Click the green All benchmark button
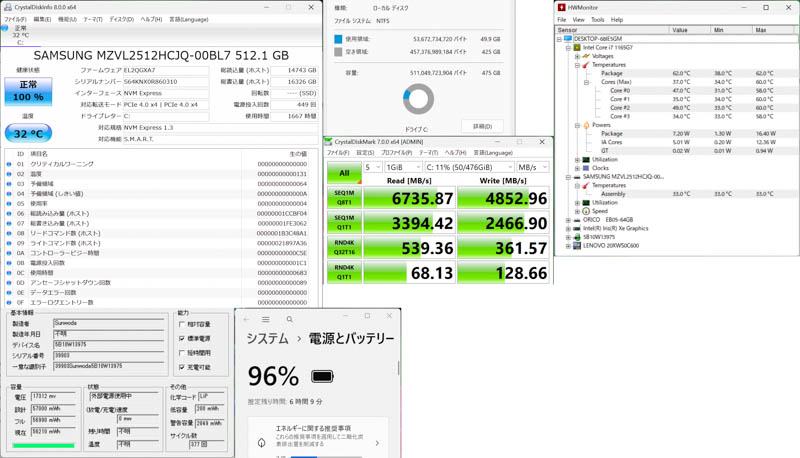 coord(344,173)
